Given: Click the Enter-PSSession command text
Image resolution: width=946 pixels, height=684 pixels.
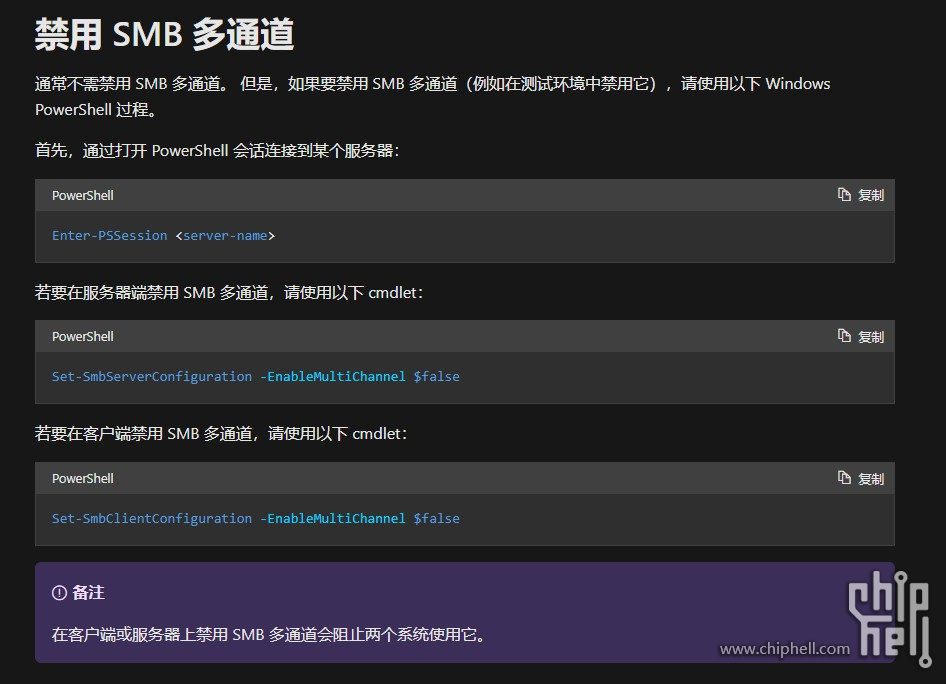Looking at the screenshot, I should click(x=109, y=236).
